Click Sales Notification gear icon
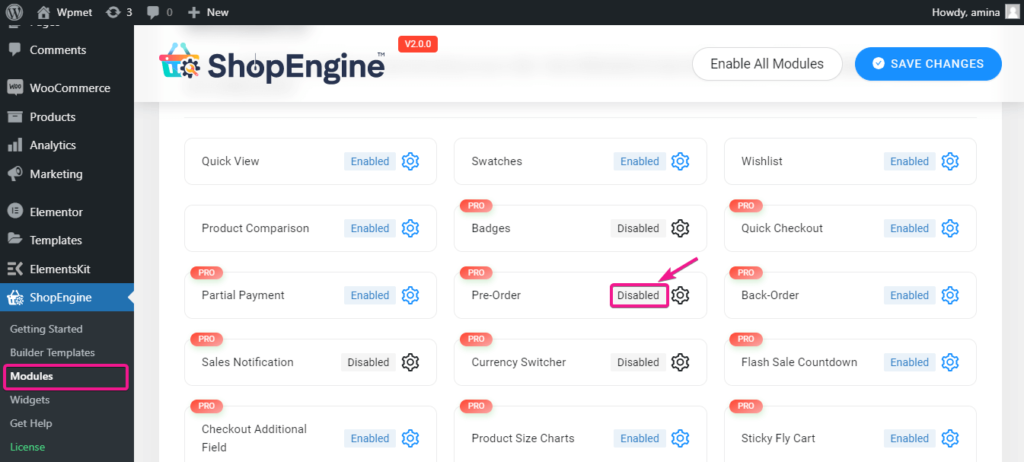The width and height of the screenshot is (1024, 462). point(410,362)
